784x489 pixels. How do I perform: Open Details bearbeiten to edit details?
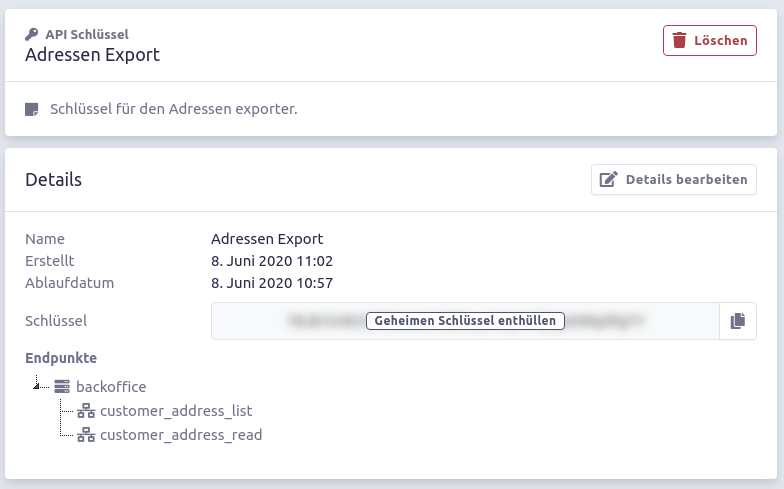pos(674,180)
